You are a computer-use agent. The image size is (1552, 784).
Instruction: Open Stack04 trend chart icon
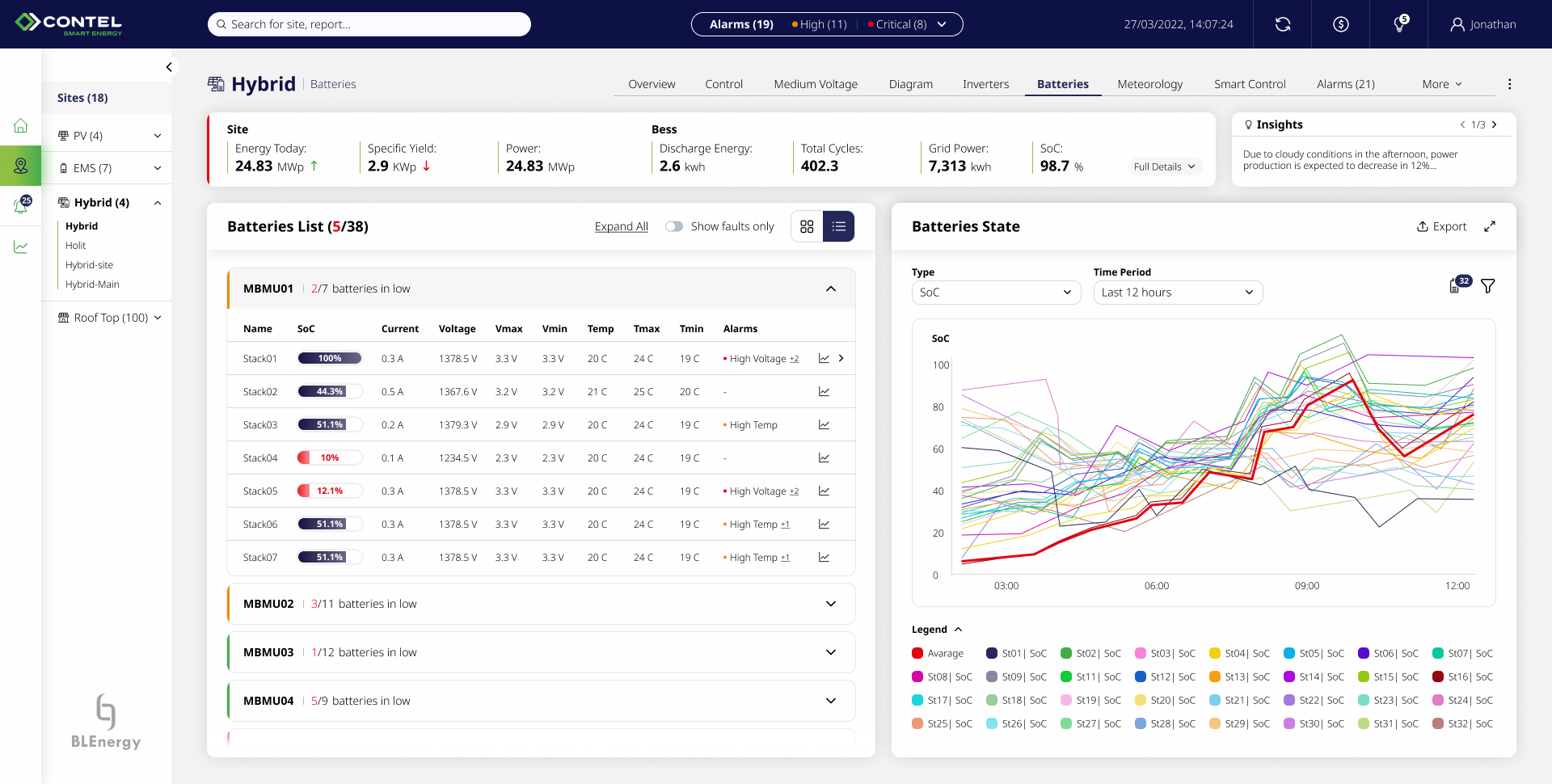(x=824, y=457)
